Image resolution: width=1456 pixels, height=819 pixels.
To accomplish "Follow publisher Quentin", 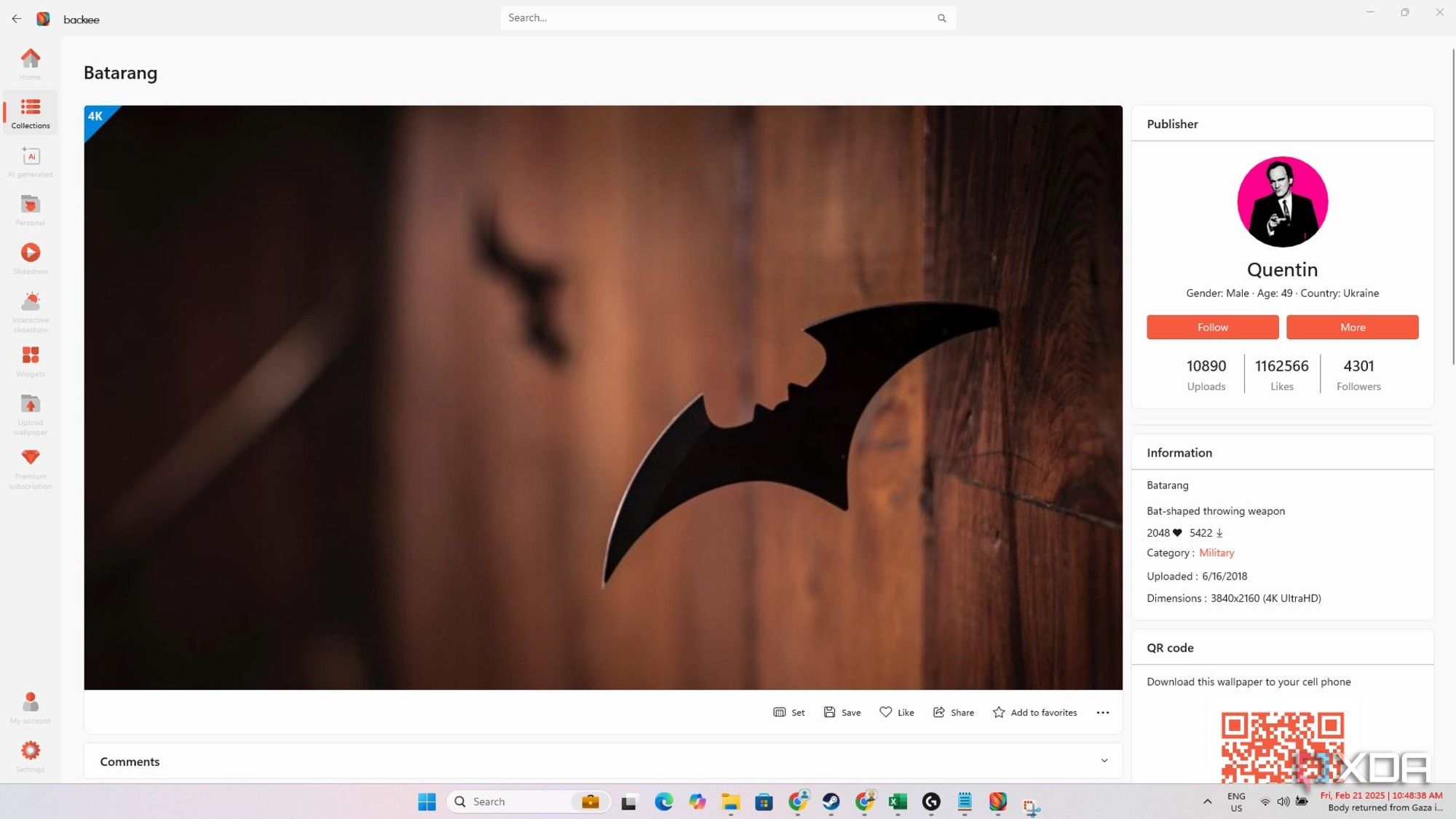I will tap(1212, 327).
